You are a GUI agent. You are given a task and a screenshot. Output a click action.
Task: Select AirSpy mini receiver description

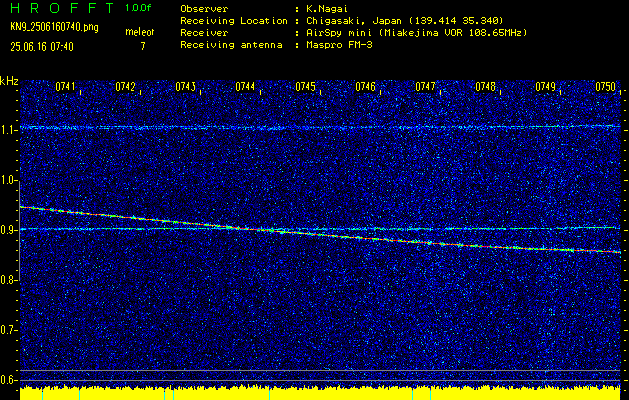pos(416,33)
